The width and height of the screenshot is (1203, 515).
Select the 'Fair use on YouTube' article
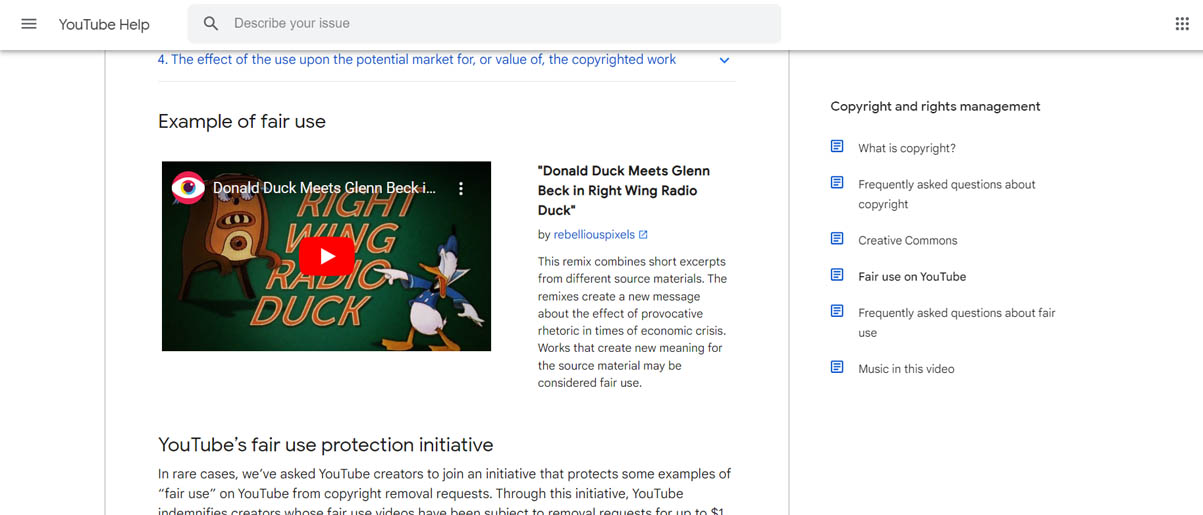pyautogui.click(x=912, y=276)
